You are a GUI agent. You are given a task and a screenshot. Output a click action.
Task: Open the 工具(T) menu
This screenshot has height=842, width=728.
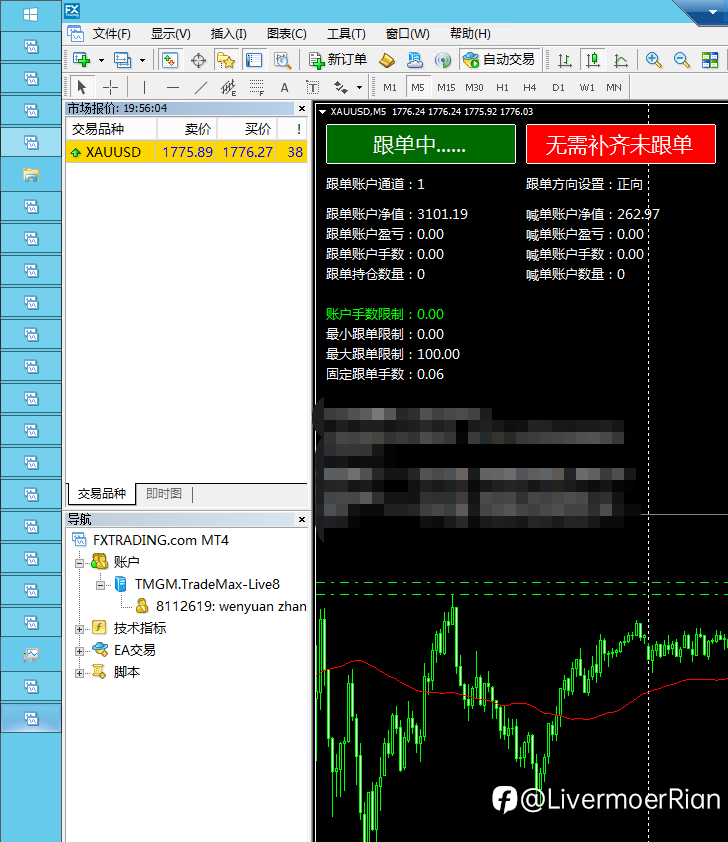click(346, 34)
